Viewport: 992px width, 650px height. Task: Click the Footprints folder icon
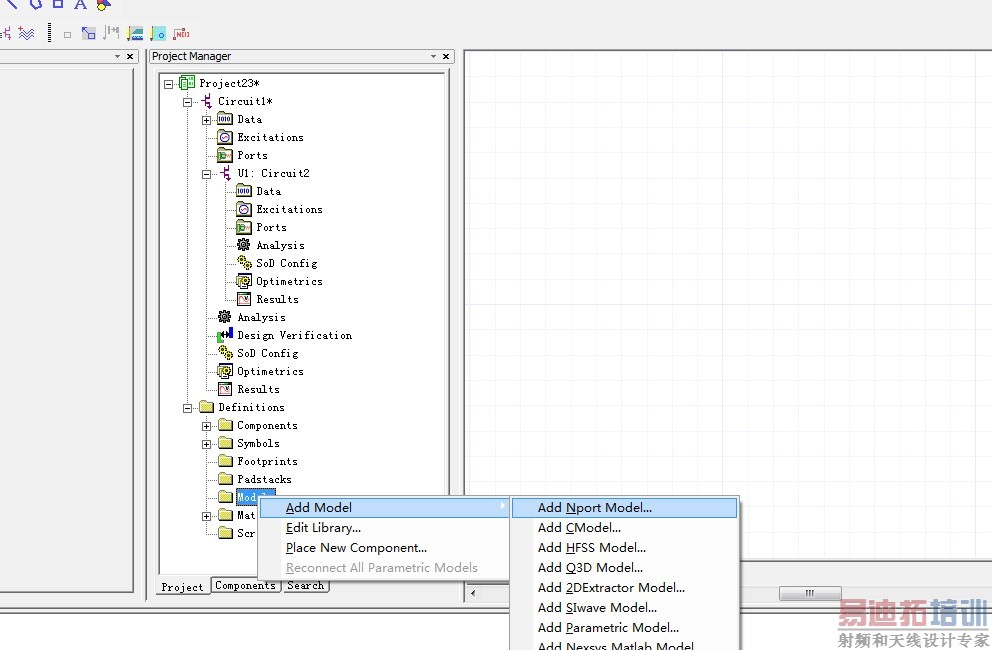[x=225, y=461]
